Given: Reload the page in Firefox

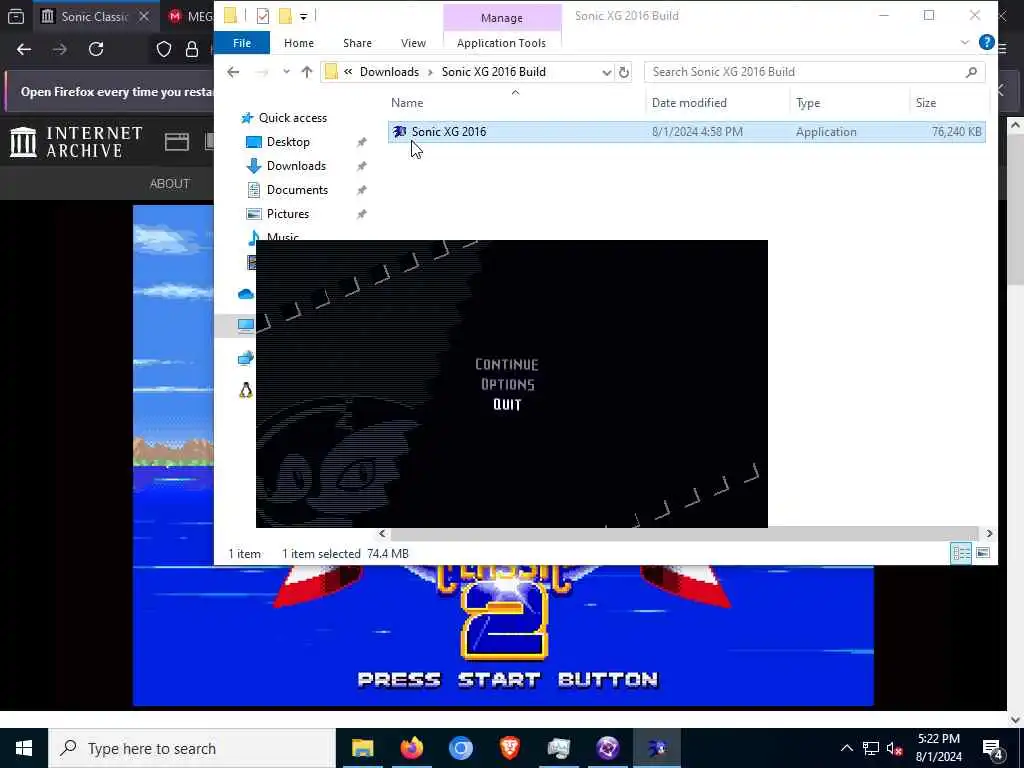Looking at the screenshot, I should click(x=96, y=49).
